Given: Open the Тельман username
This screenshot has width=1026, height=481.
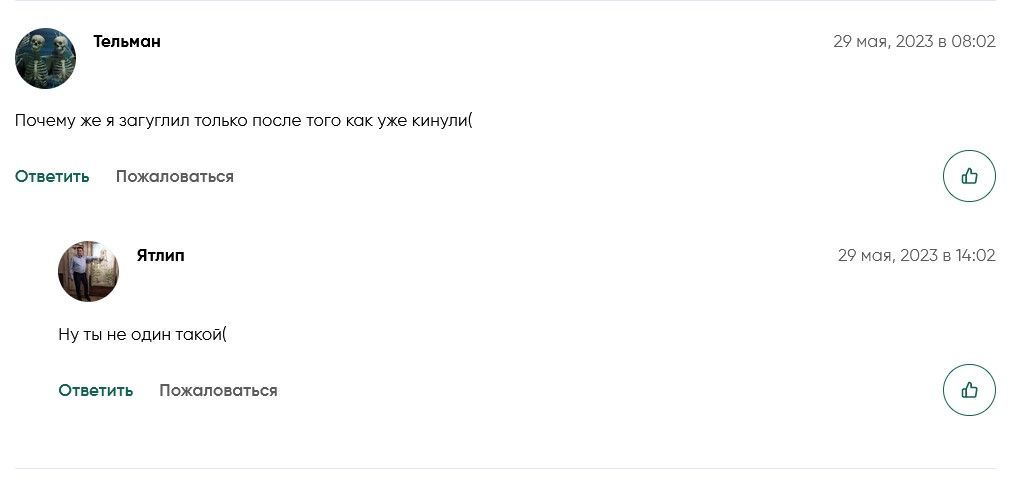Looking at the screenshot, I should 127,41.
